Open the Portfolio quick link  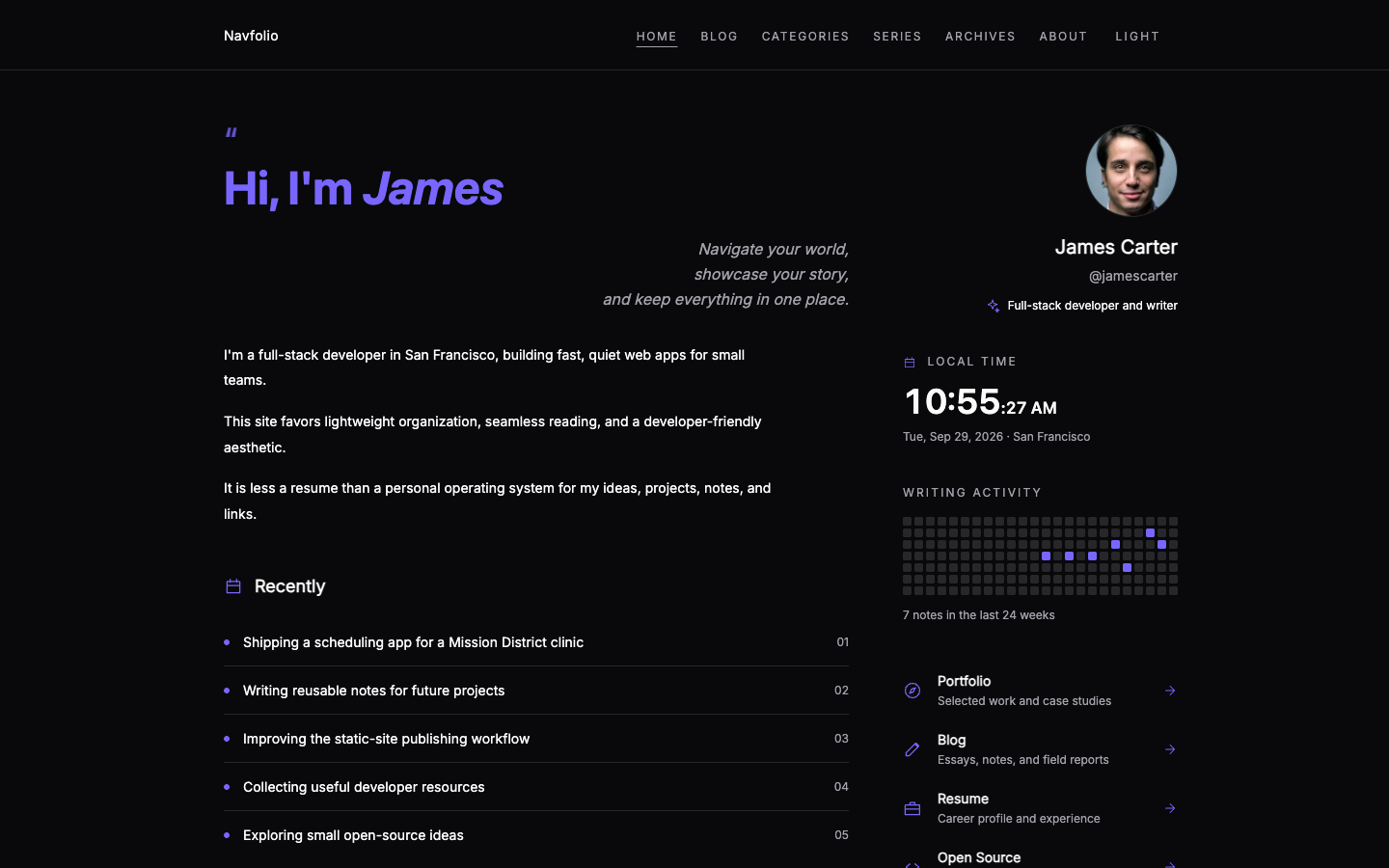(1040, 691)
